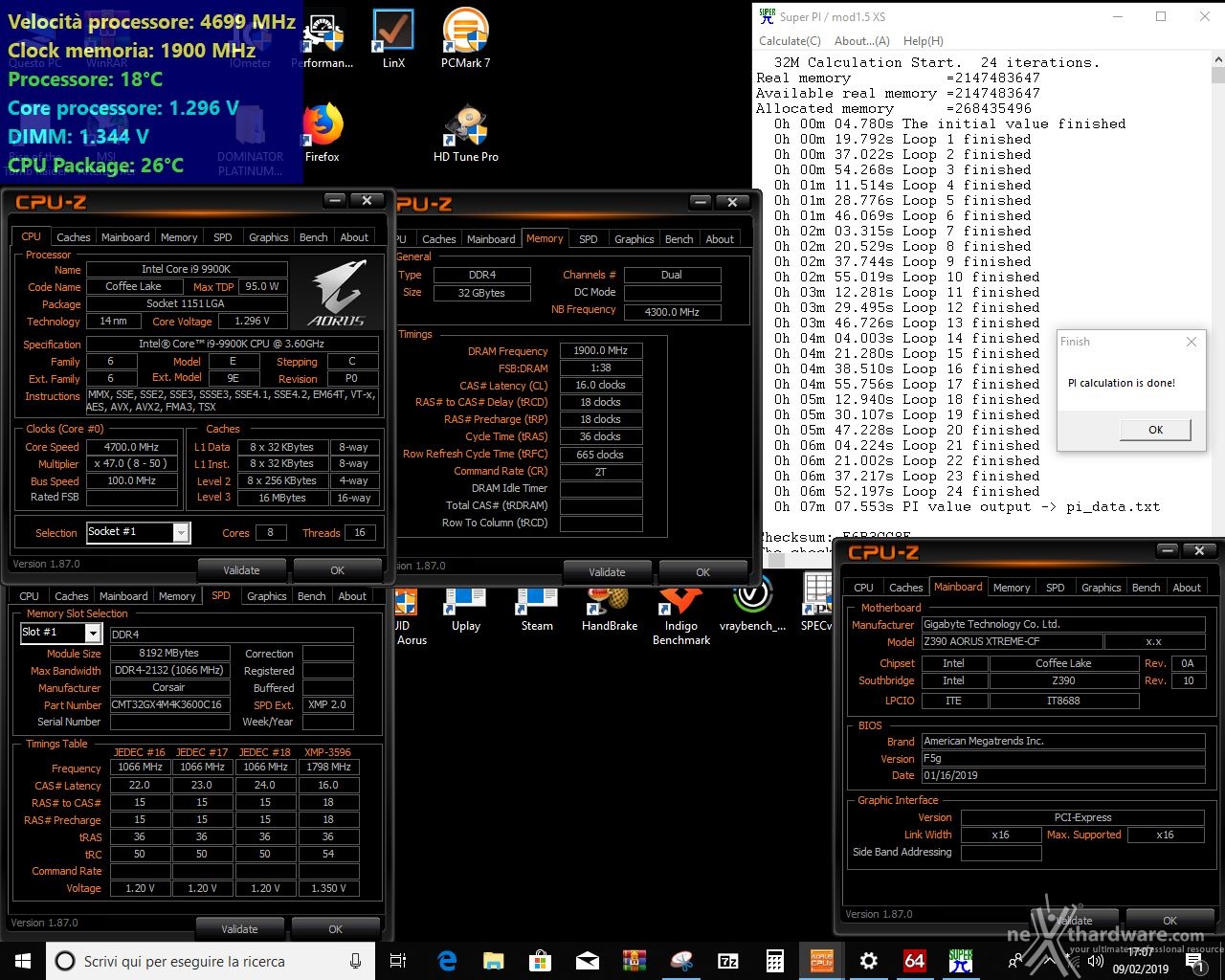Switch to Caches tab in CPU window
The image size is (1225, 980).
[x=74, y=237]
